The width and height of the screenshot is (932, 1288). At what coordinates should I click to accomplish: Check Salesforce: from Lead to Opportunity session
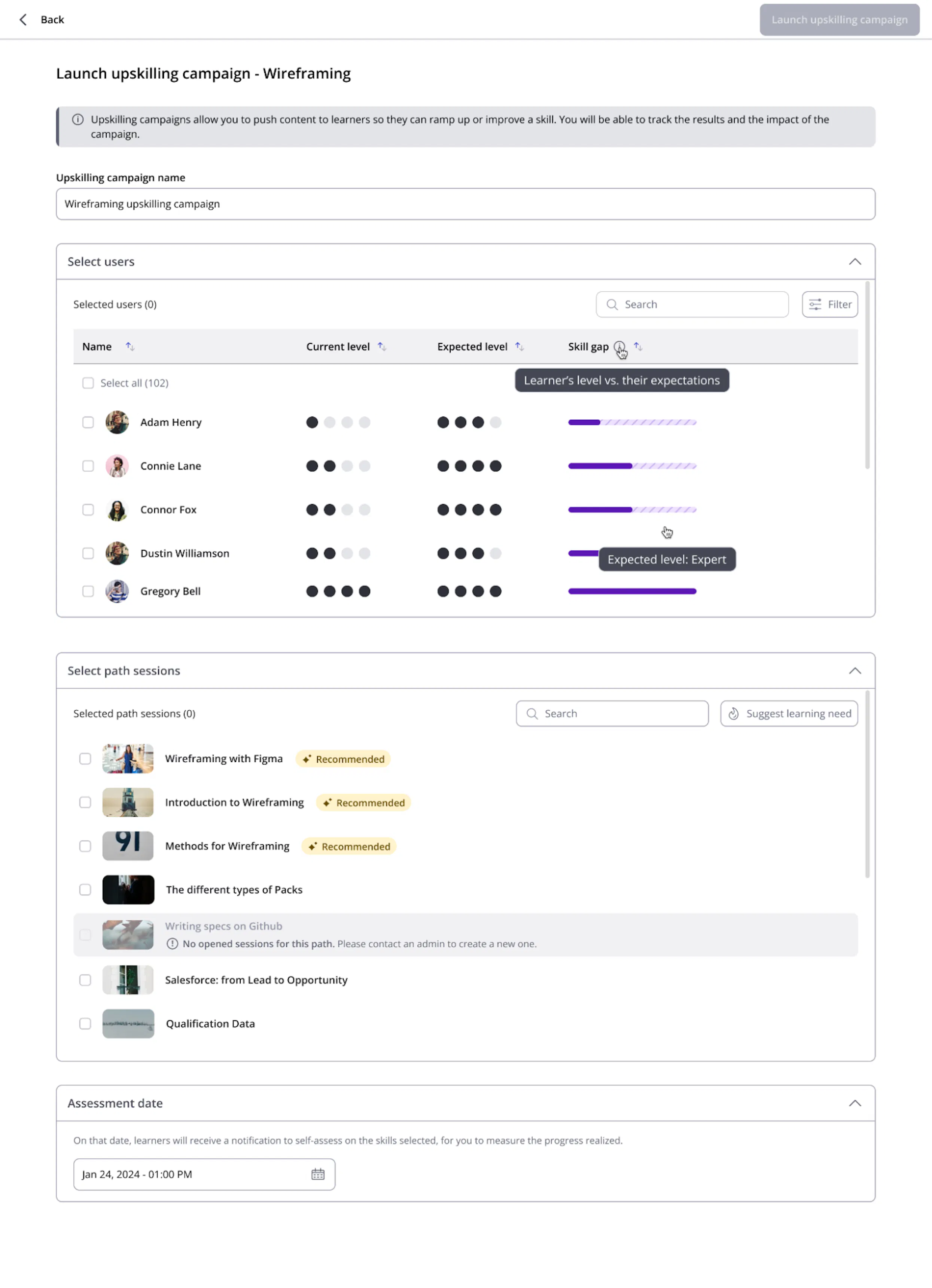(85, 979)
